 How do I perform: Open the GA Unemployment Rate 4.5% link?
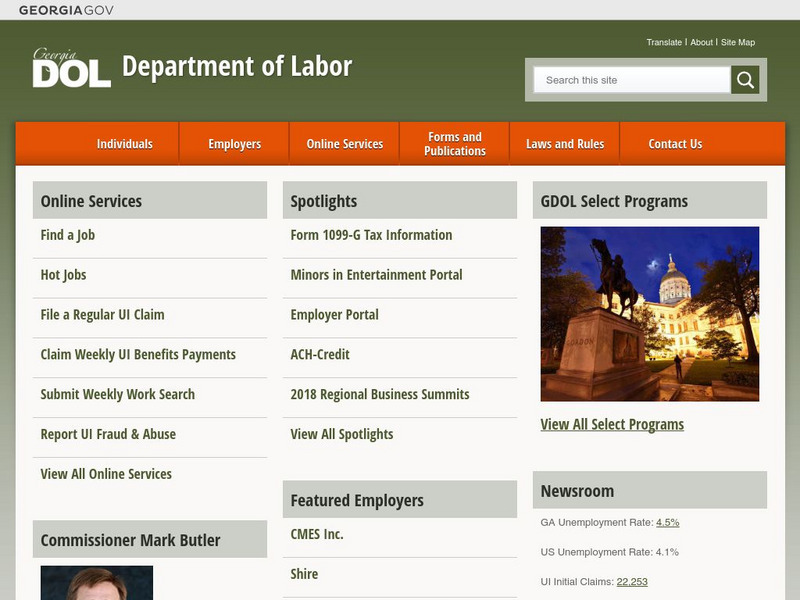pyautogui.click(x=667, y=521)
